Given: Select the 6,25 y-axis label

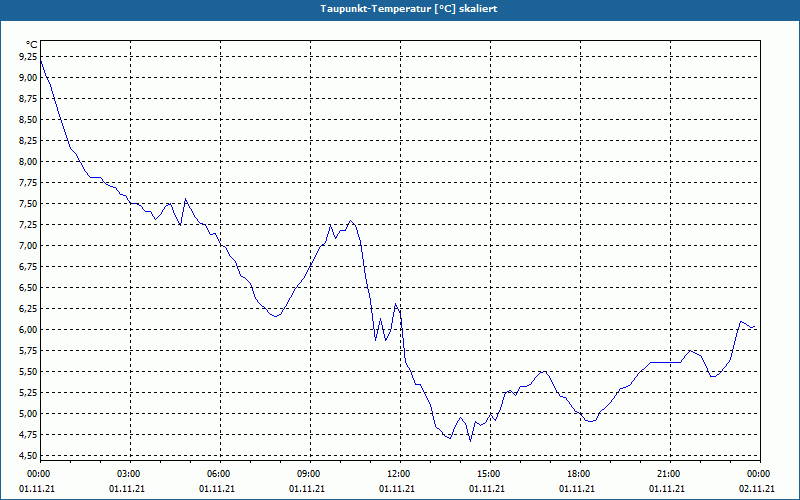Looking at the screenshot, I should (x=28, y=309).
